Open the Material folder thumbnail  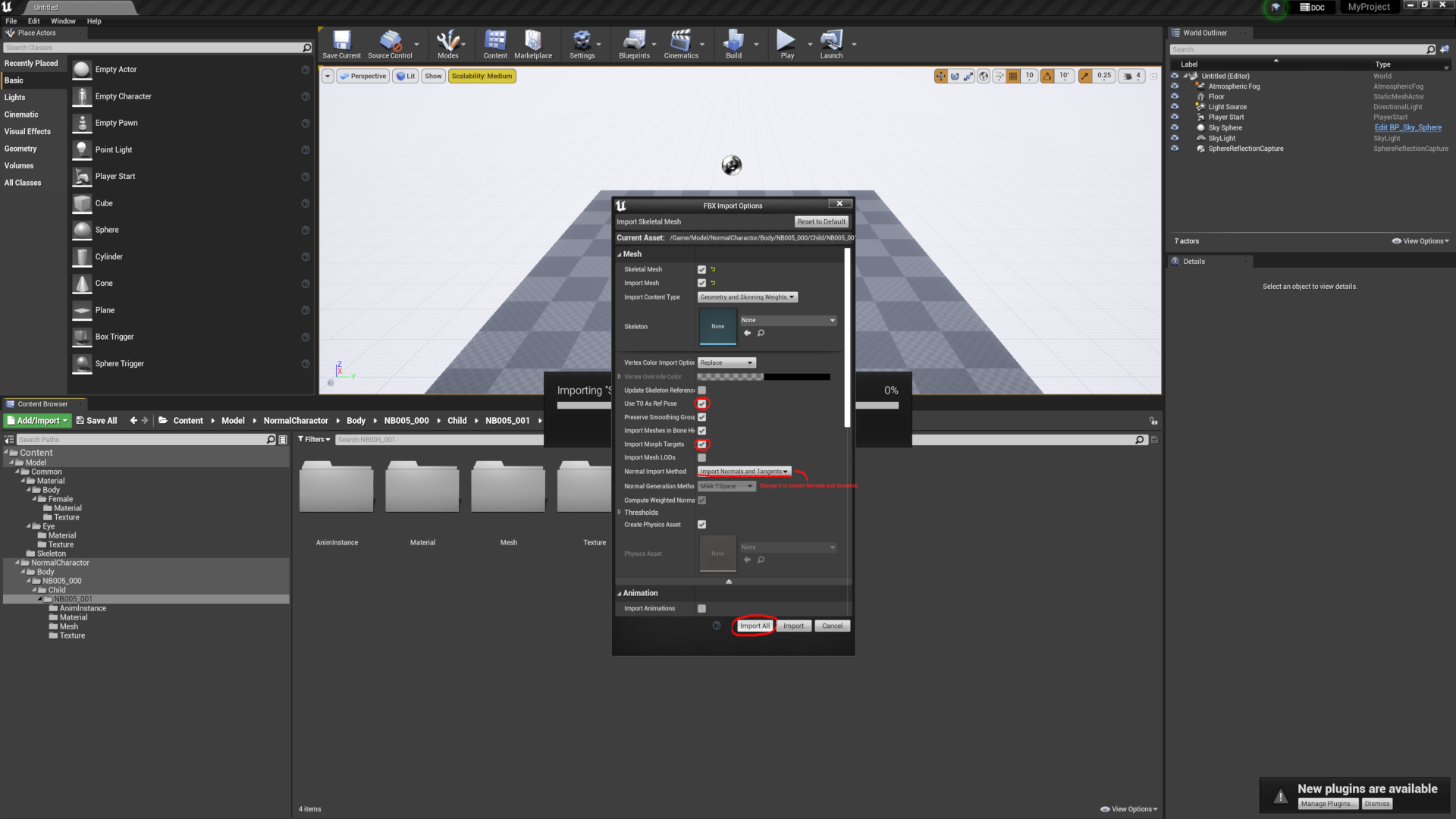(422, 487)
